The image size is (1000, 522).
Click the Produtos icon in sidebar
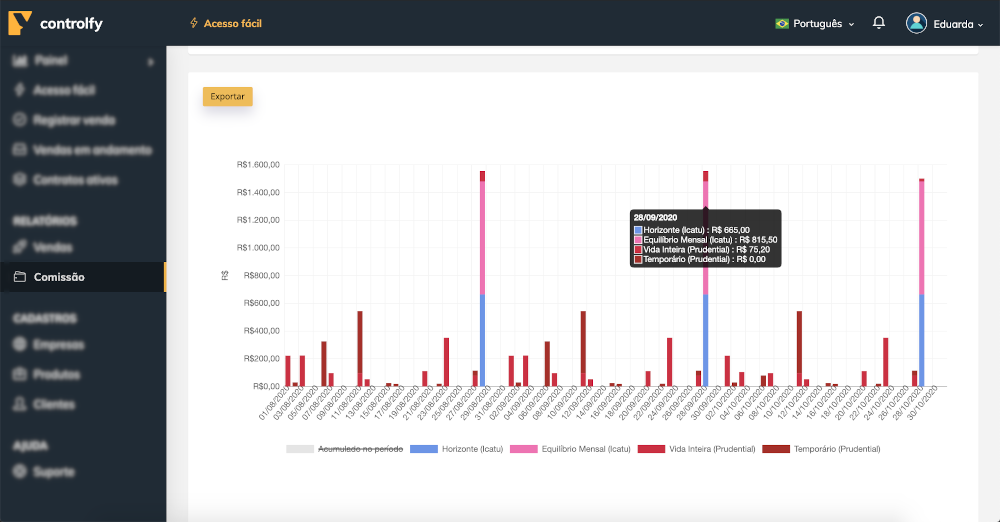click(x=20, y=374)
